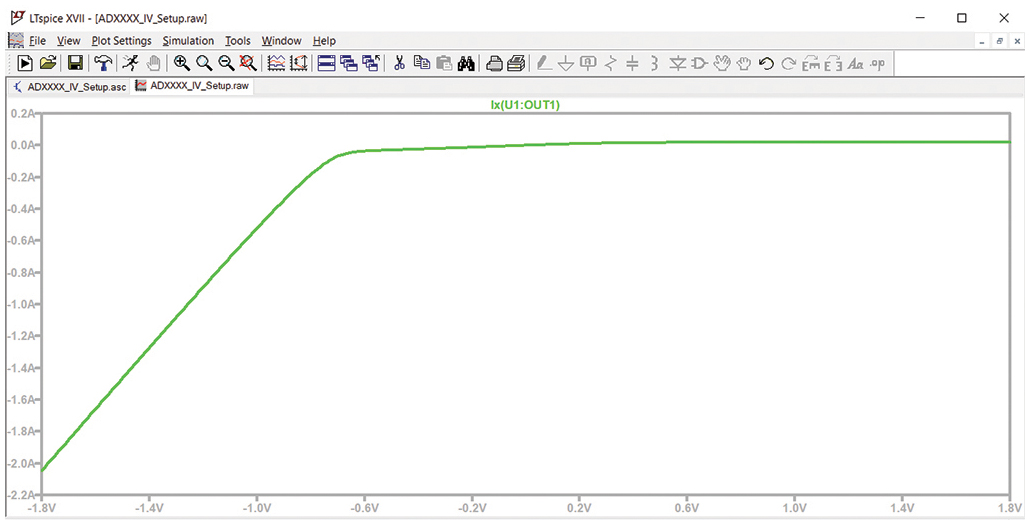Click the running man simulate icon
Viewport: 1030px width, 525px height.
point(131,63)
